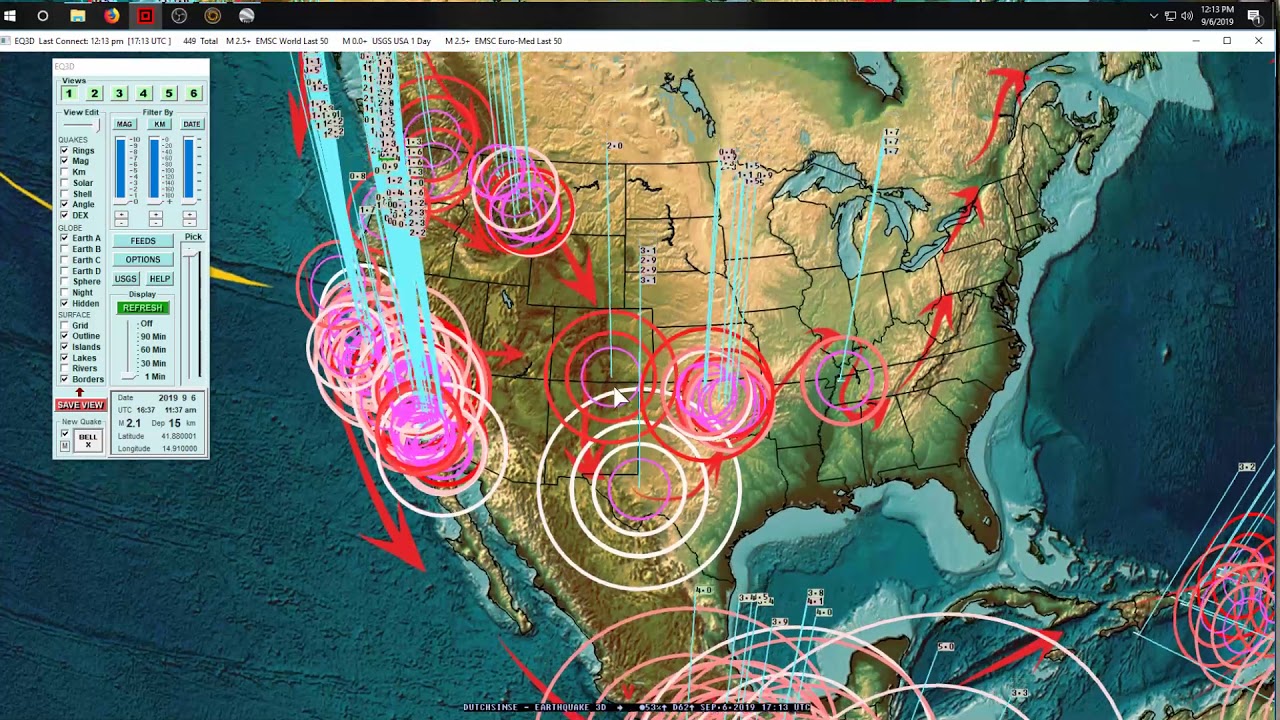This screenshot has width=1280, height=720.
Task: Switch to saved view 4
Action: tap(143, 93)
